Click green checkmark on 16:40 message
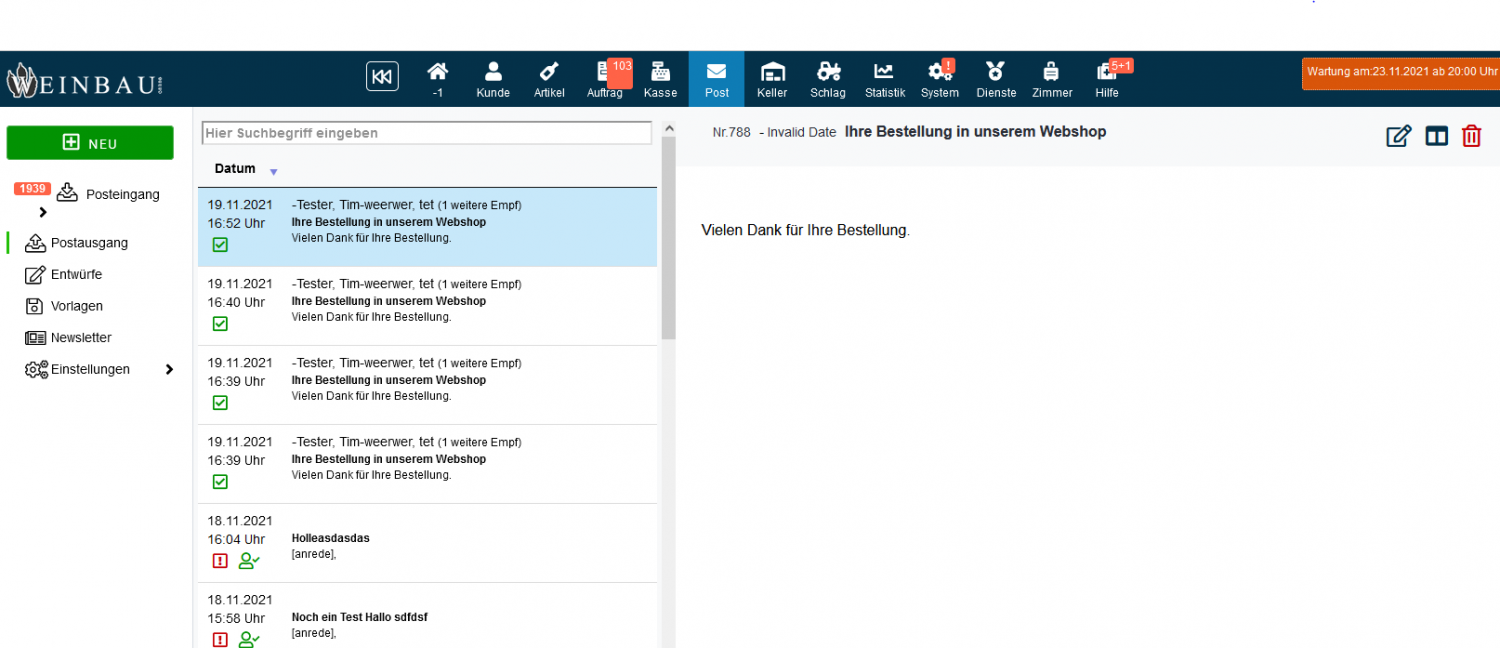 click(x=221, y=324)
